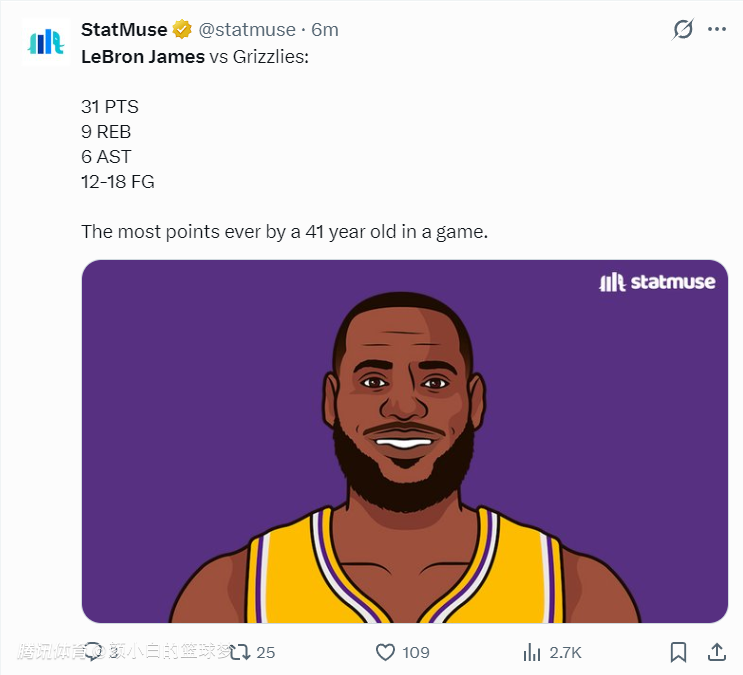Bookmark this StatMuse post
743x675 pixels.
point(678,652)
